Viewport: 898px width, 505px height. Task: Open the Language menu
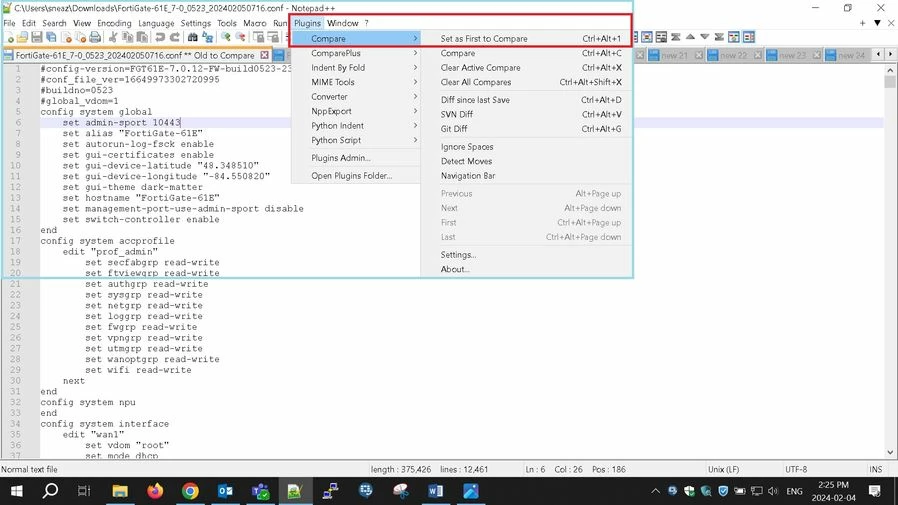[156, 23]
